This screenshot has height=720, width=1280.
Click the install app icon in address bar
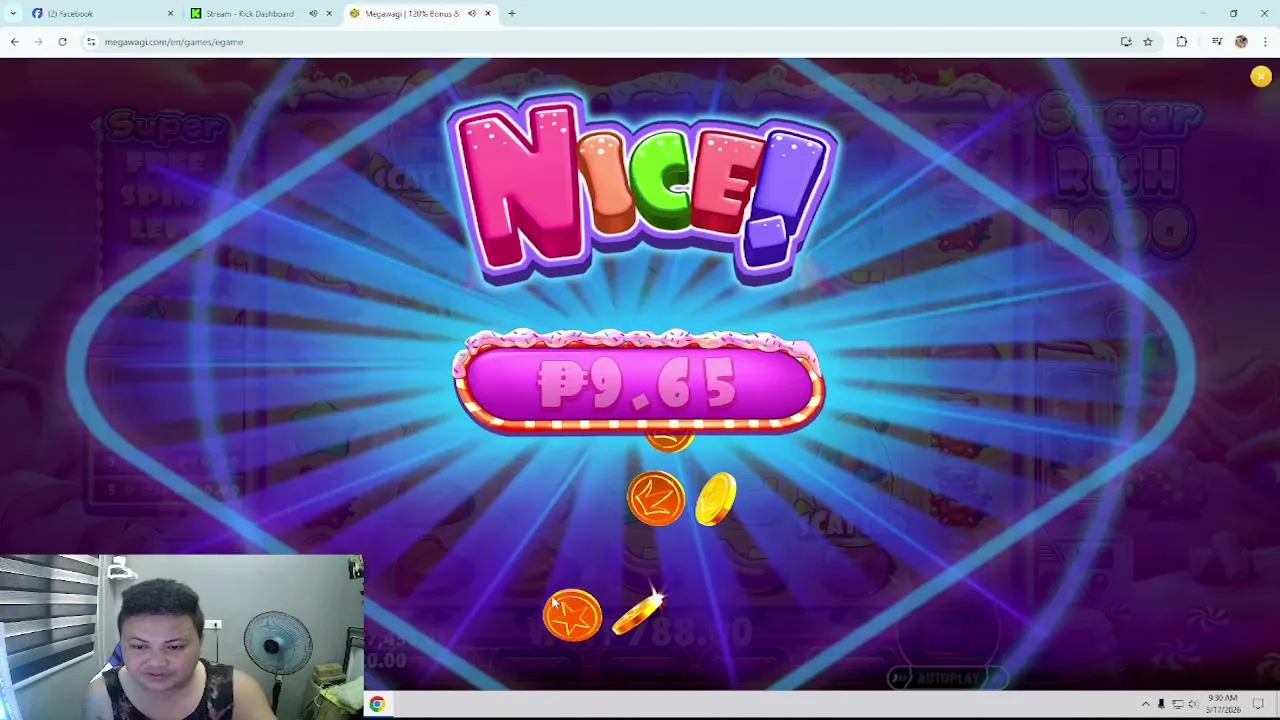tap(1126, 42)
